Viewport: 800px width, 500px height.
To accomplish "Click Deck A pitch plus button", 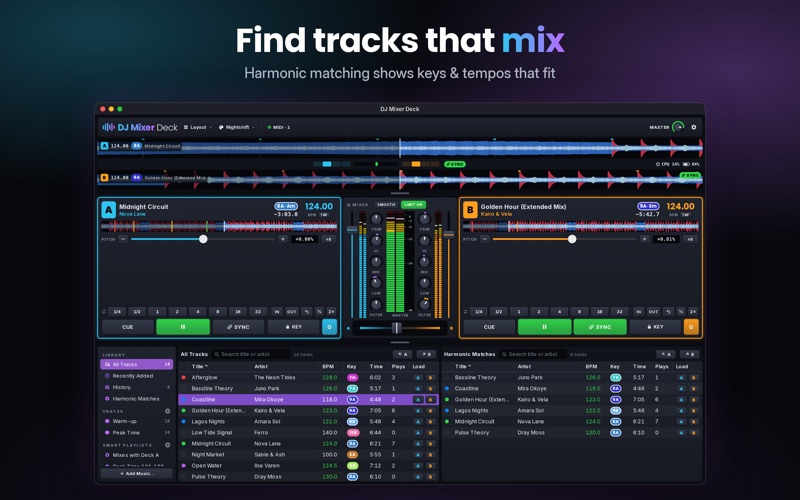I will point(283,239).
